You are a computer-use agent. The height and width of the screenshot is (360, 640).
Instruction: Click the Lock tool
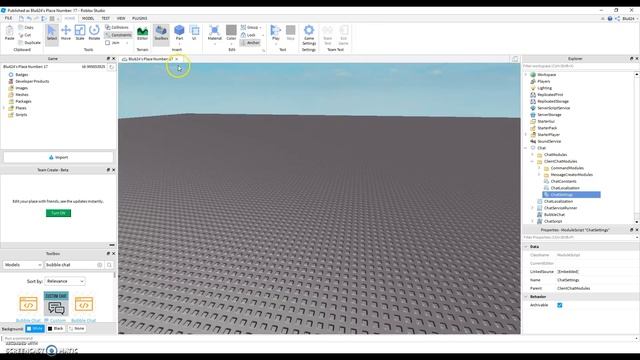click(x=249, y=35)
